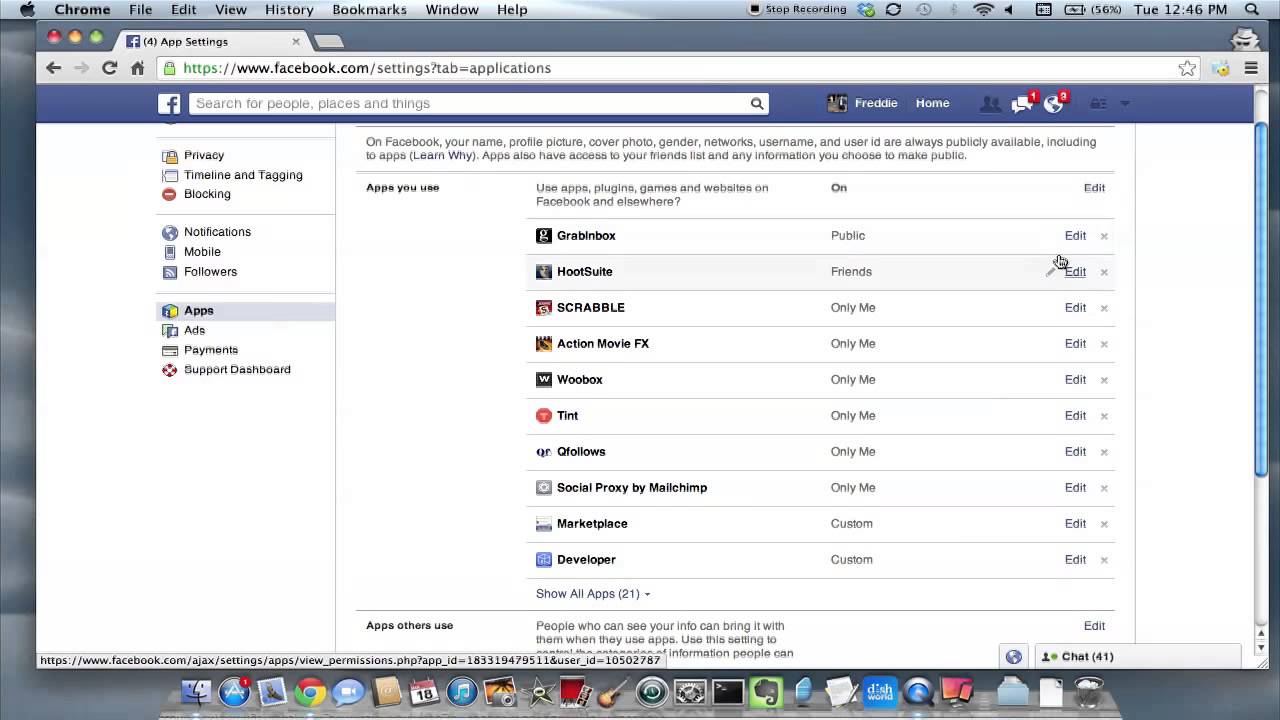
Task: Open Ads settings in sidebar
Action: (194, 330)
